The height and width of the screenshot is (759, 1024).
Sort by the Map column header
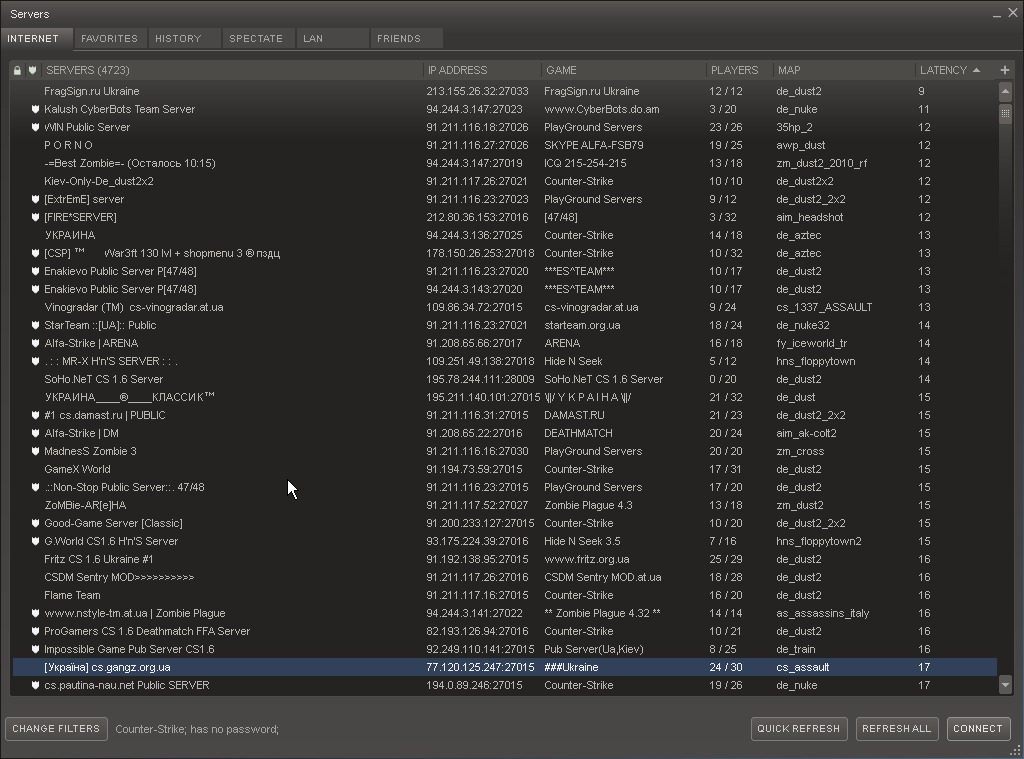coord(844,70)
